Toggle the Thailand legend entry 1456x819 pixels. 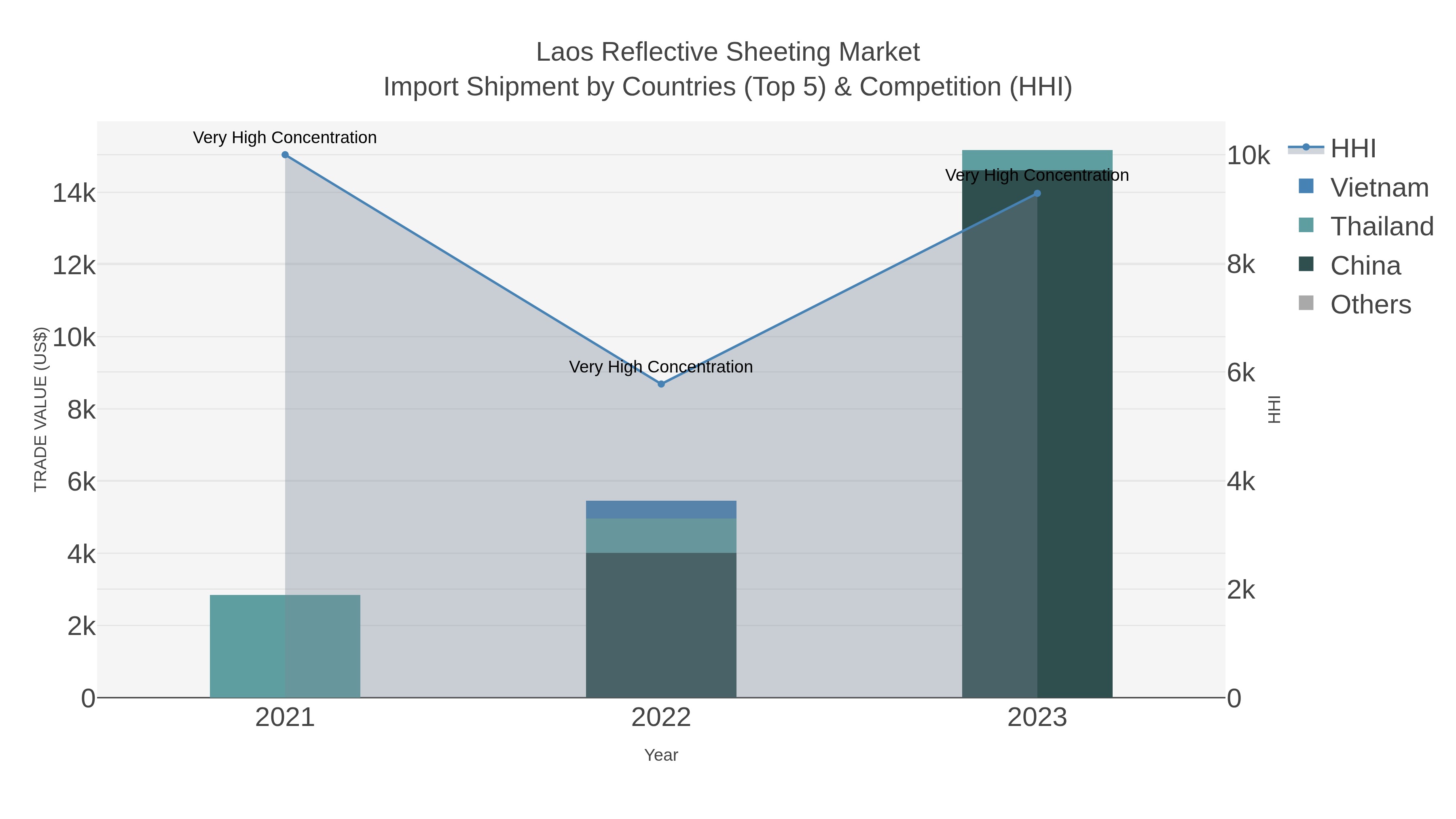pos(1366,226)
